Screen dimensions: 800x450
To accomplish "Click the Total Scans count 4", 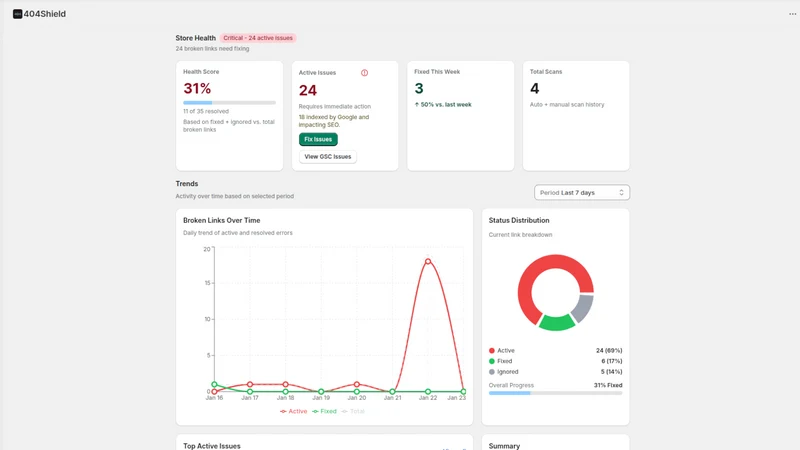I will pyautogui.click(x=534, y=89).
